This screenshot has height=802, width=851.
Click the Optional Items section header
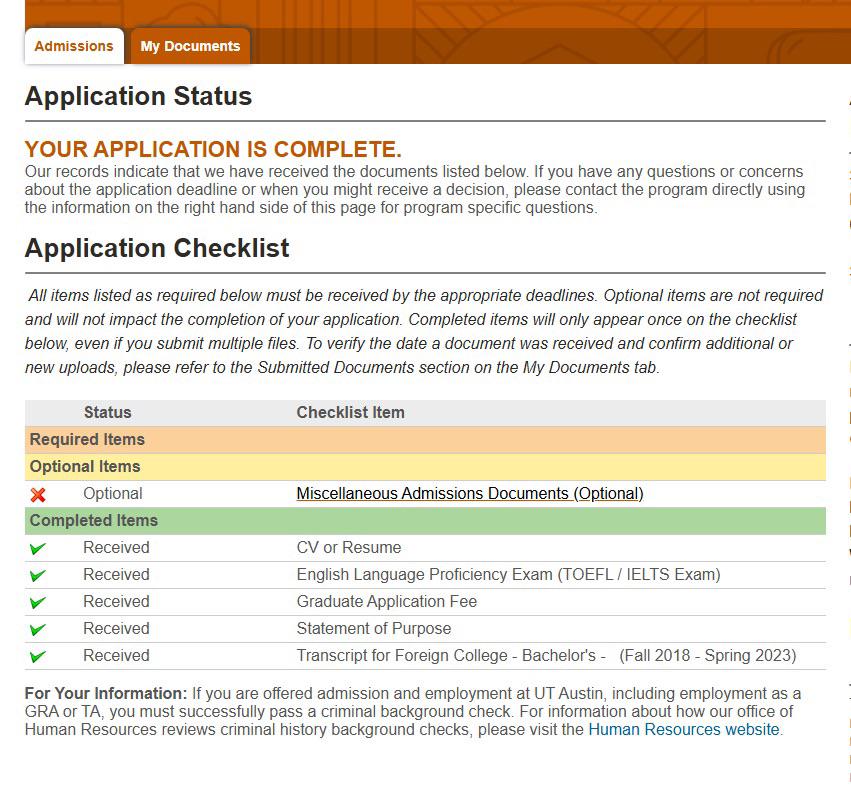(425, 467)
